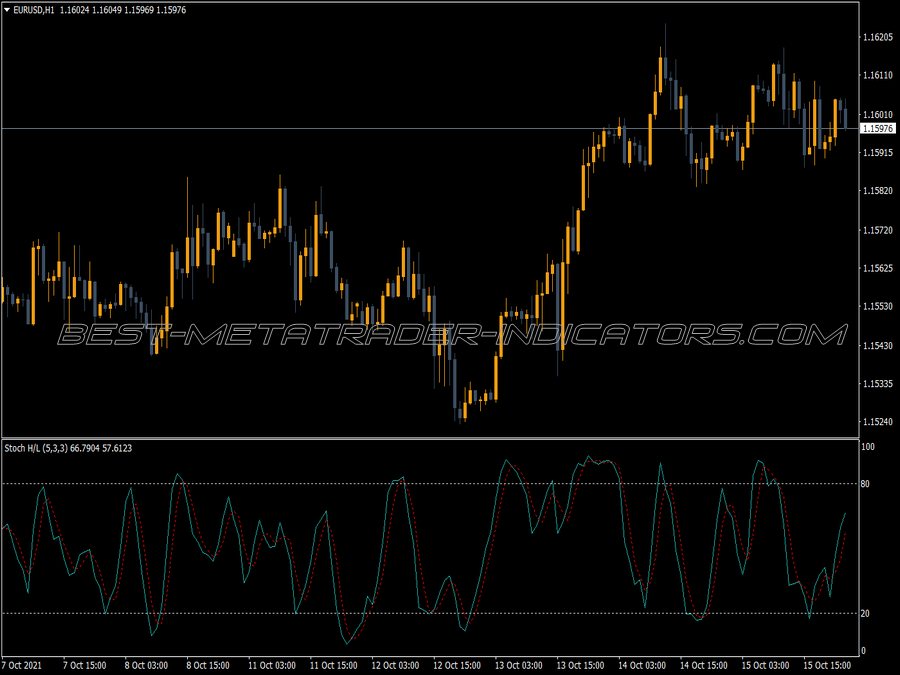Select the current price label 1.15976
Viewport: 900px width, 675px height.
(878, 129)
